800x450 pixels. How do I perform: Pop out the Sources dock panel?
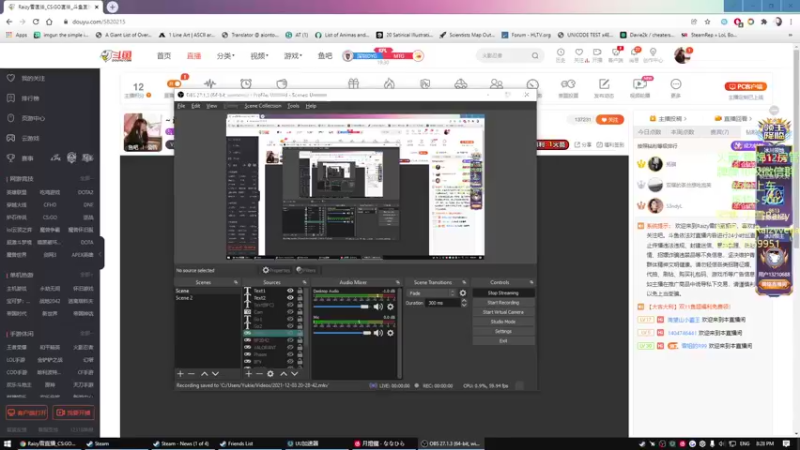point(305,282)
